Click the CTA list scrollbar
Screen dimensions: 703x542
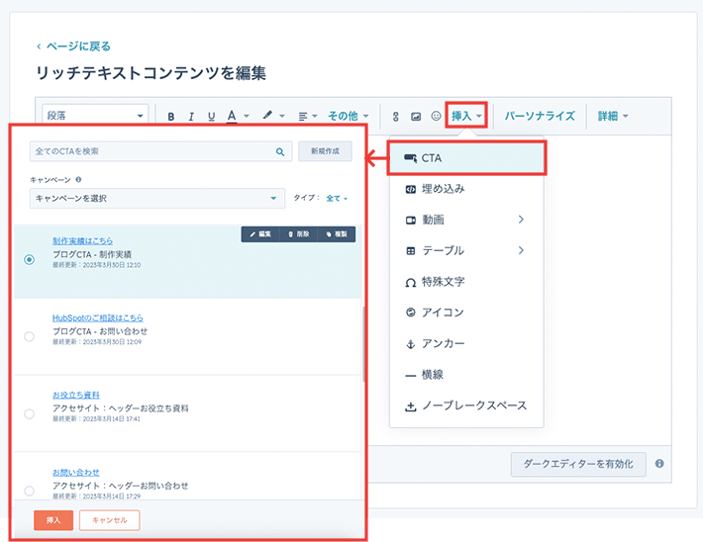coord(364,344)
